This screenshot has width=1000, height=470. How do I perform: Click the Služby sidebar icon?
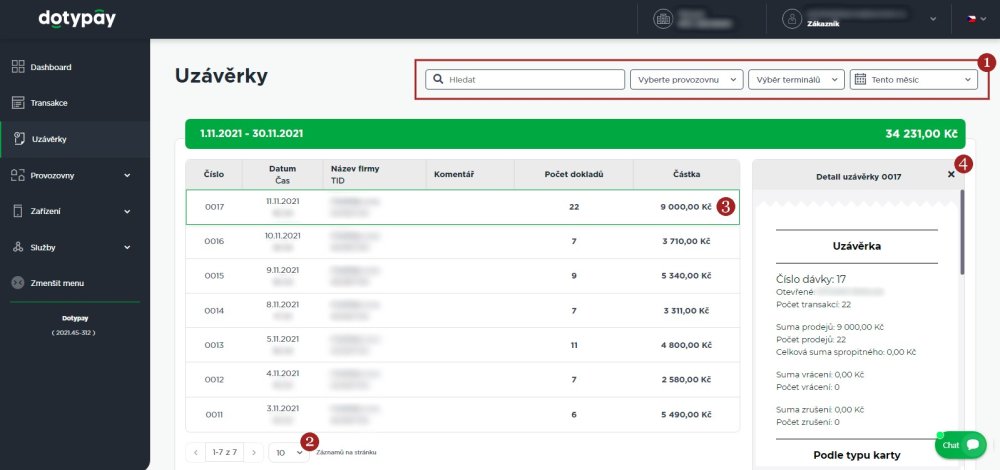18,247
